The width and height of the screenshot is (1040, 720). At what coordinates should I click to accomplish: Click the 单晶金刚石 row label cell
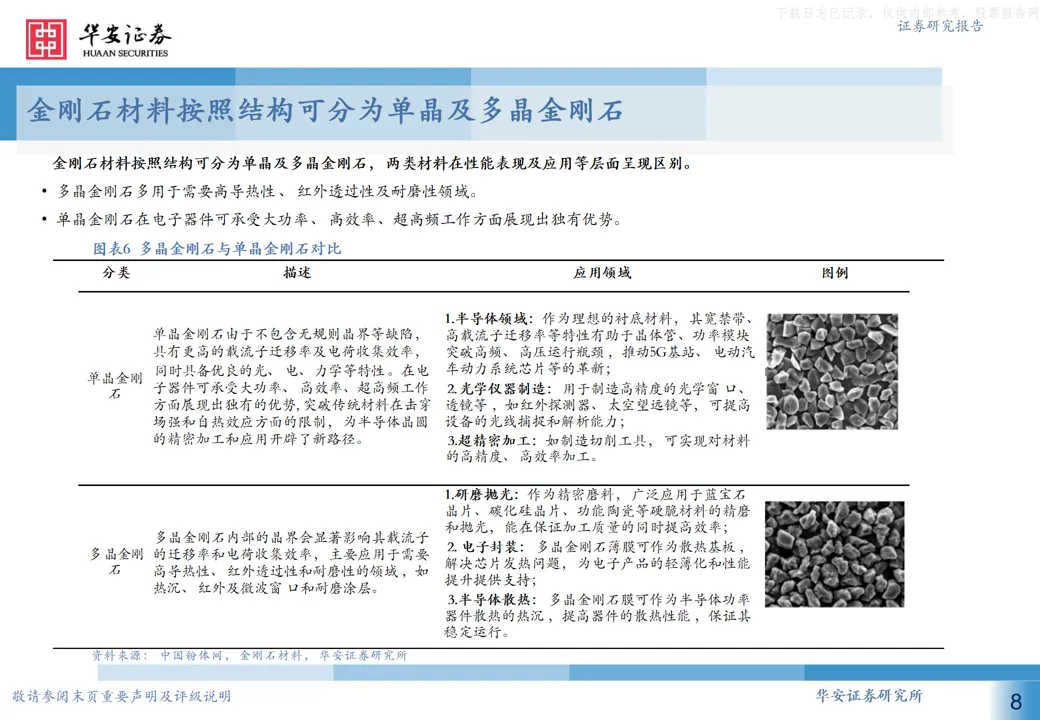pos(115,386)
